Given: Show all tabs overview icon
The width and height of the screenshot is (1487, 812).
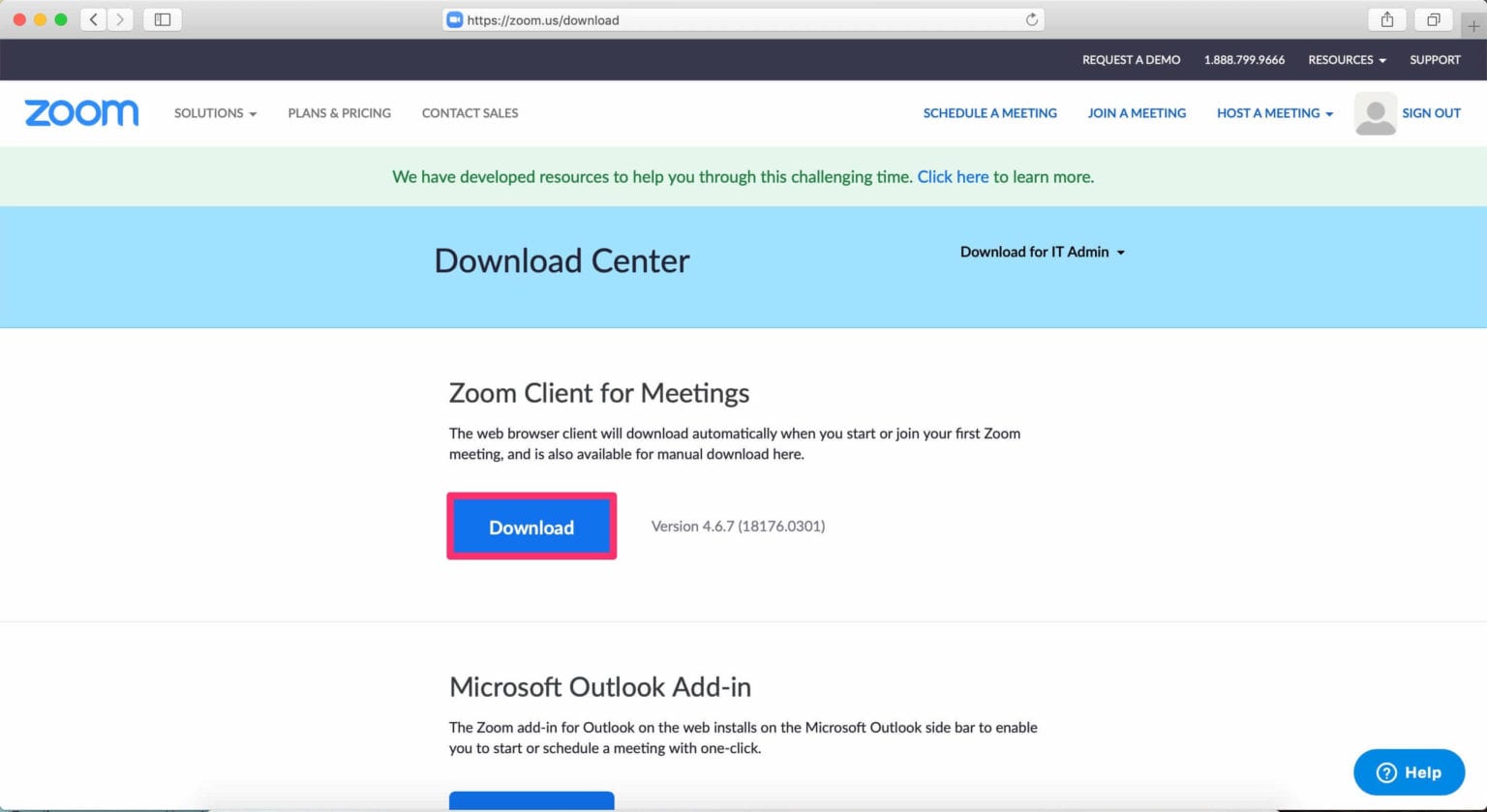Looking at the screenshot, I should click(1433, 19).
